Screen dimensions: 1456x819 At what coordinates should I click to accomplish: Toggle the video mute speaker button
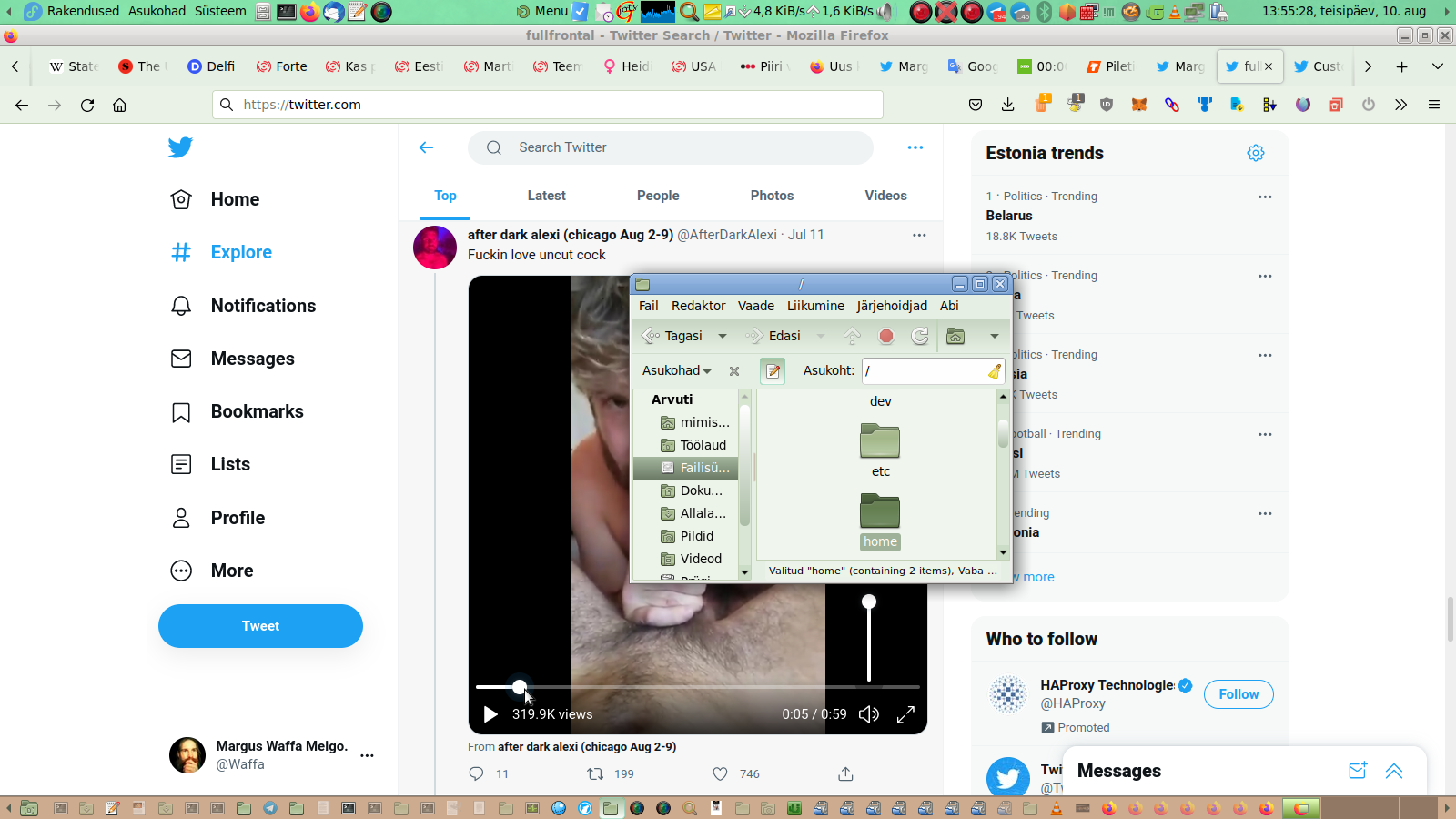(x=869, y=714)
